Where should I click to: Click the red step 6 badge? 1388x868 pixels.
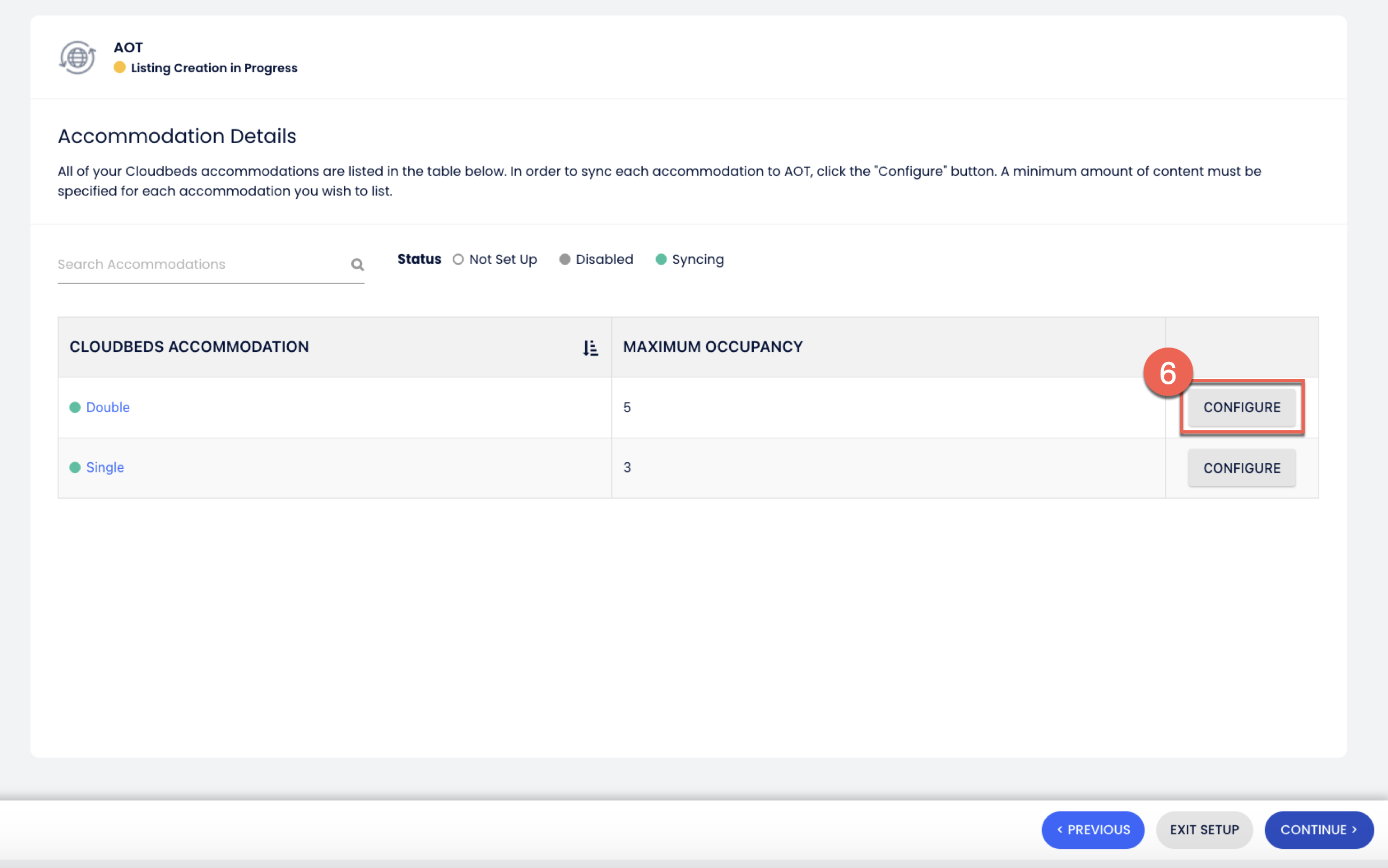pyautogui.click(x=1167, y=373)
